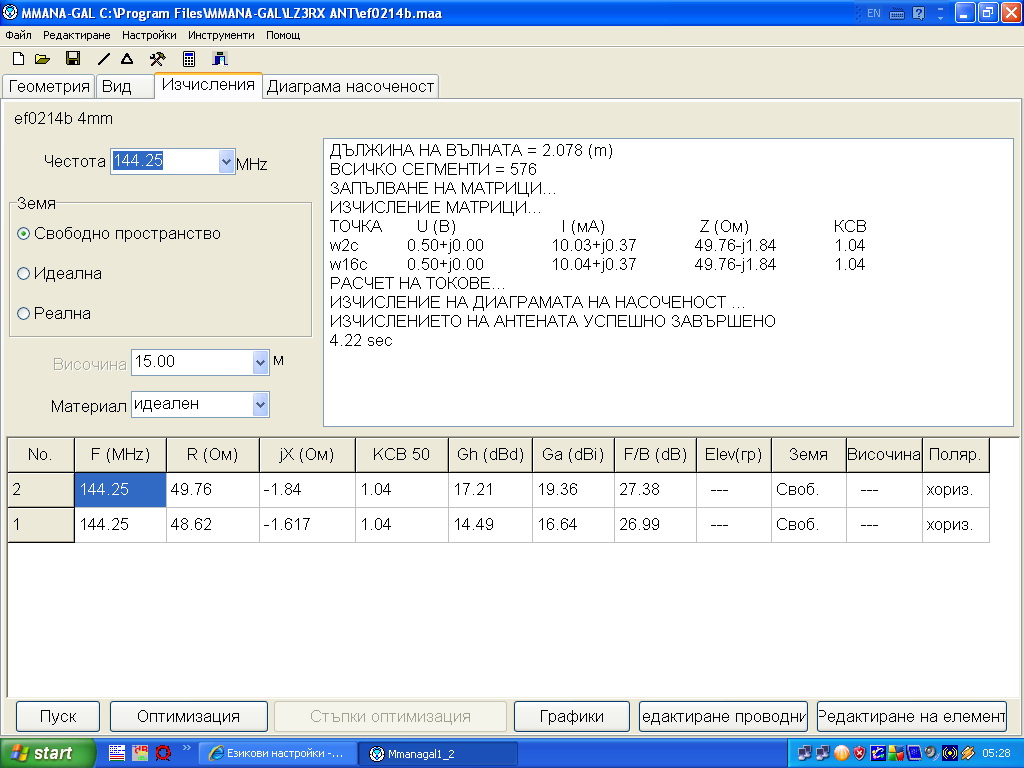This screenshot has width=1024, height=768.
Task: Open the Материал dropdown list
Action: coord(261,404)
